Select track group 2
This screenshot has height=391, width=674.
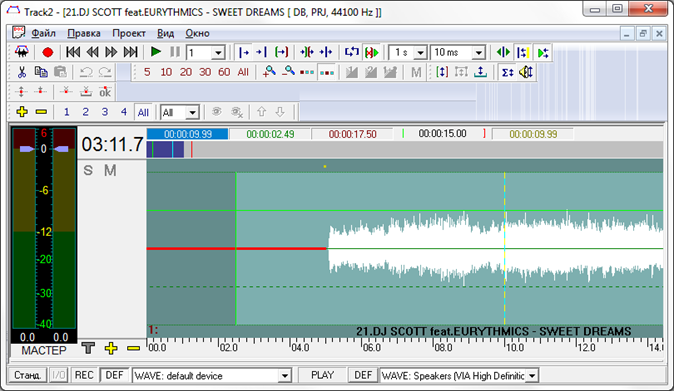pyautogui.click(x=86, y=112)
